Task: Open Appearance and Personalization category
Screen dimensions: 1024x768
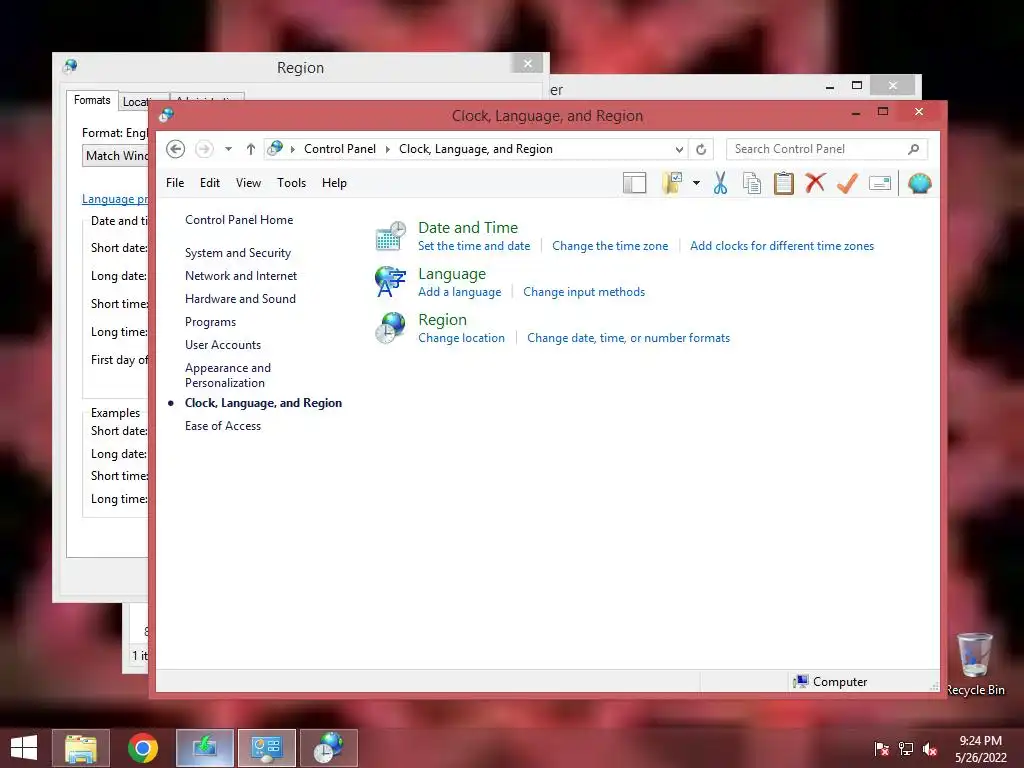Action: 228,376
